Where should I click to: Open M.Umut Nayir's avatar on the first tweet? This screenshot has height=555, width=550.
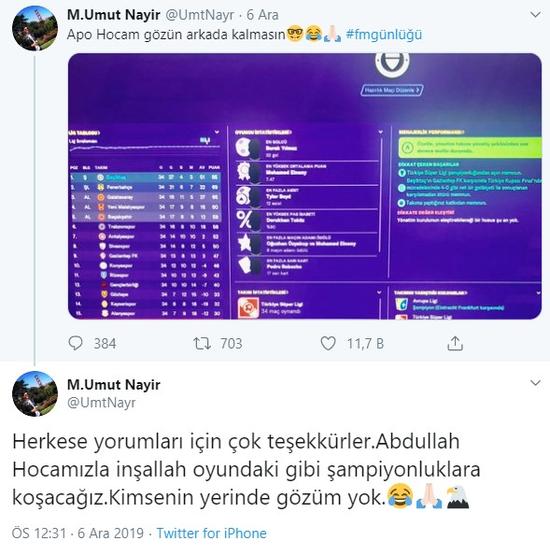(35, 28)
